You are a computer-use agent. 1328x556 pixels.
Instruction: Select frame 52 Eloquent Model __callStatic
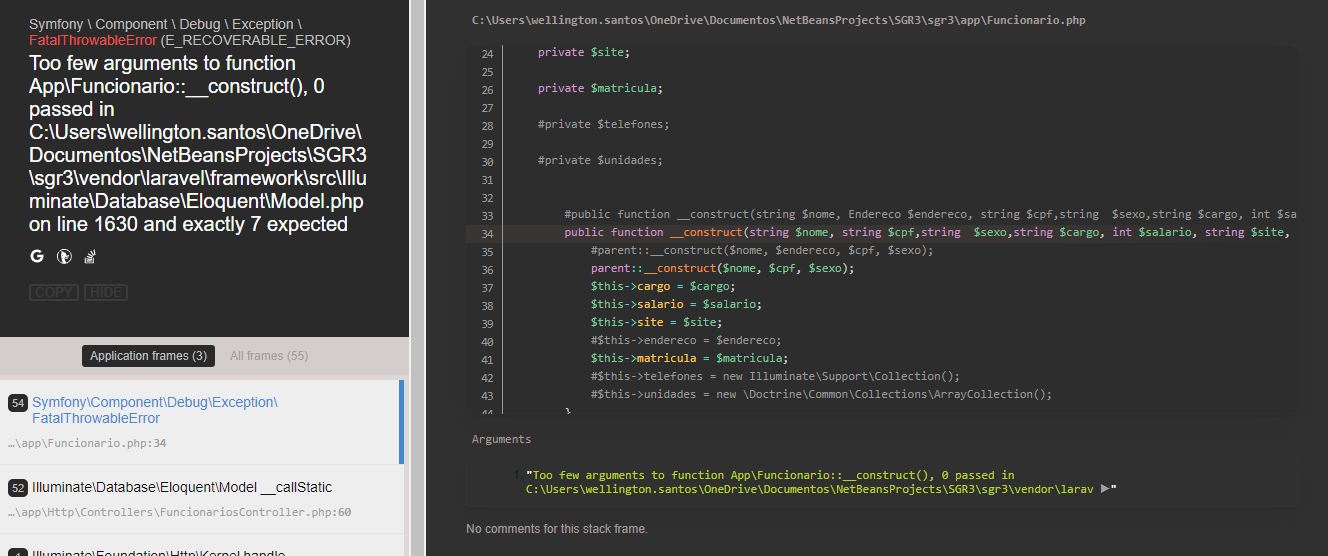200,499
